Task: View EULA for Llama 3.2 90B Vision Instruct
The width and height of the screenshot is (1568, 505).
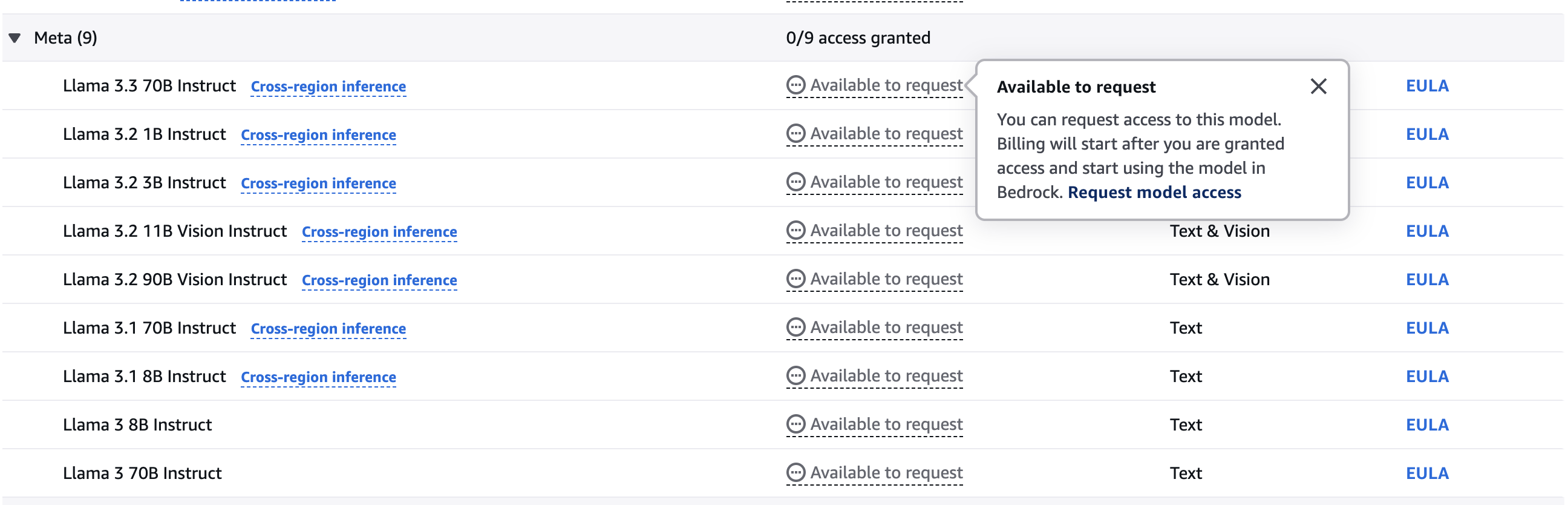Action: coord(1427,280)
